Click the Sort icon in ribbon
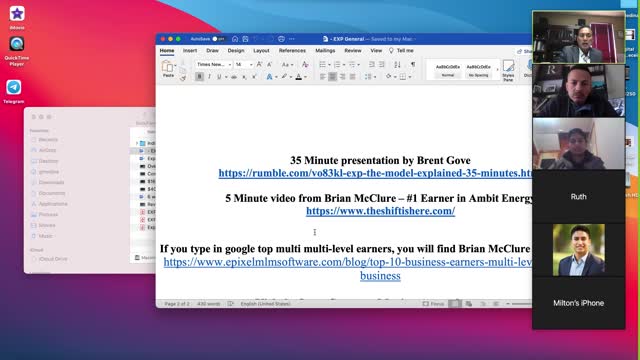This screenshot has width=640, height=360. [x=397, y=64]
